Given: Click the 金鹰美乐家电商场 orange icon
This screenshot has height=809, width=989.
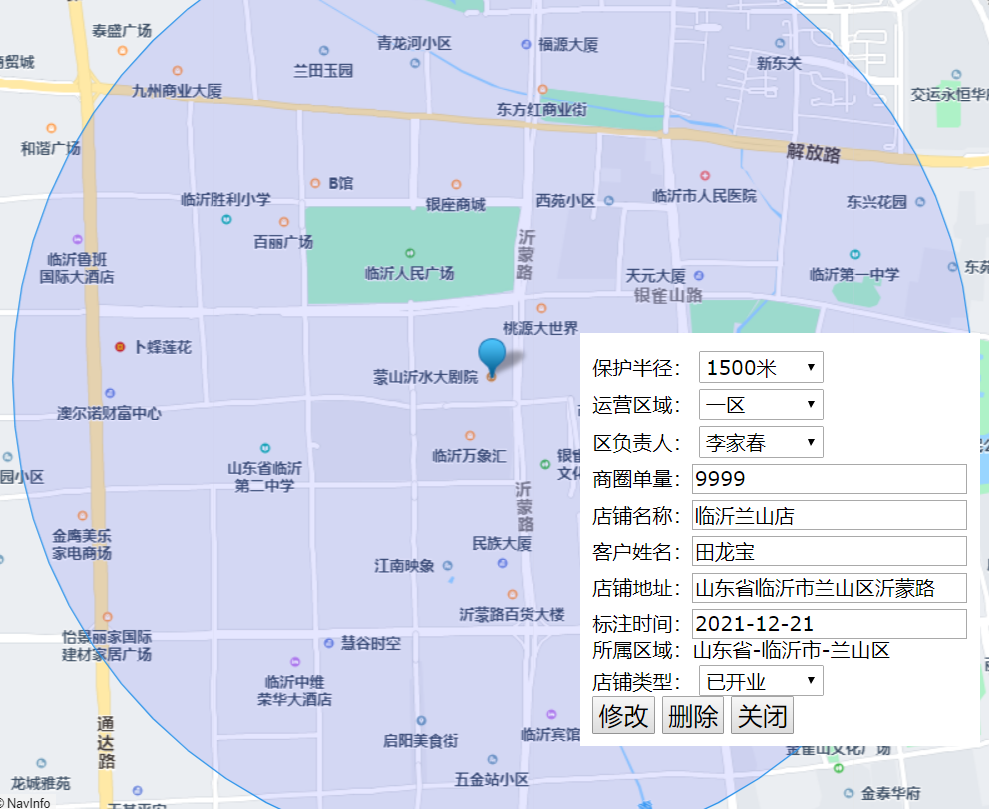Looking at the screenshot, I should [83, 516].
